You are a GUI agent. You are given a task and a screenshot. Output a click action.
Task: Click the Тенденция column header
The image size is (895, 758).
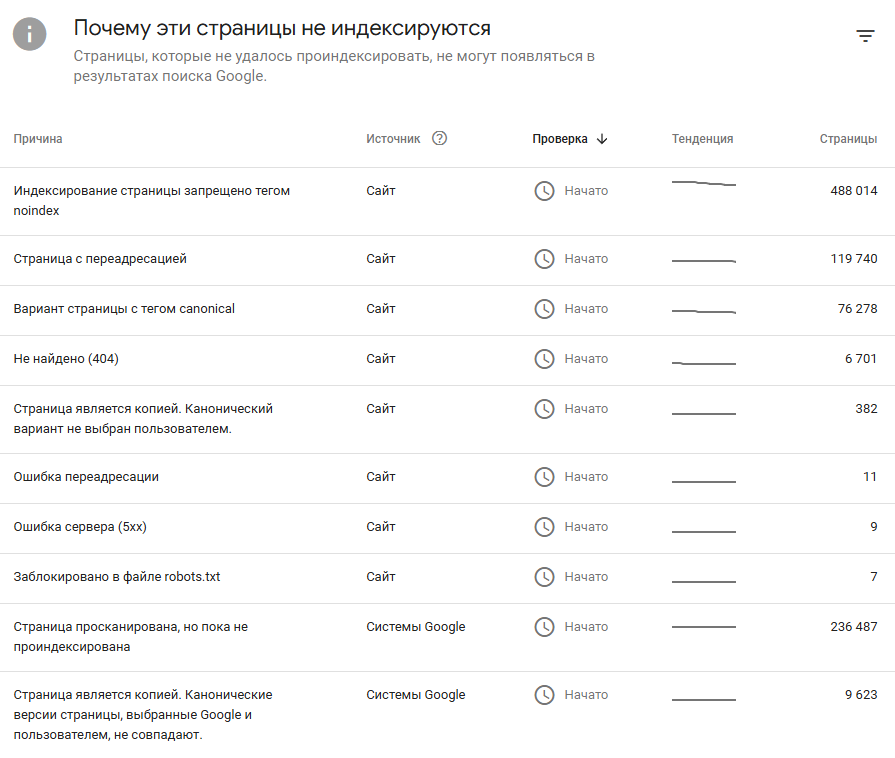click(702, 139)
